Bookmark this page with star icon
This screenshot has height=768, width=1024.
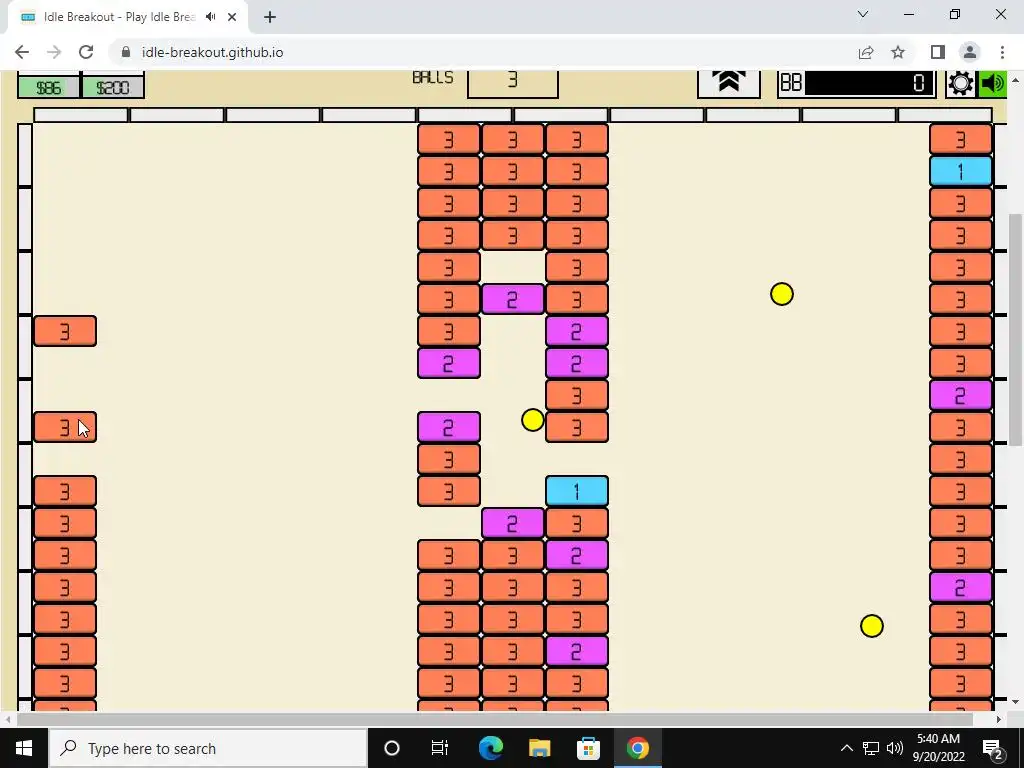pyautogui.click(x=898, y=52)
